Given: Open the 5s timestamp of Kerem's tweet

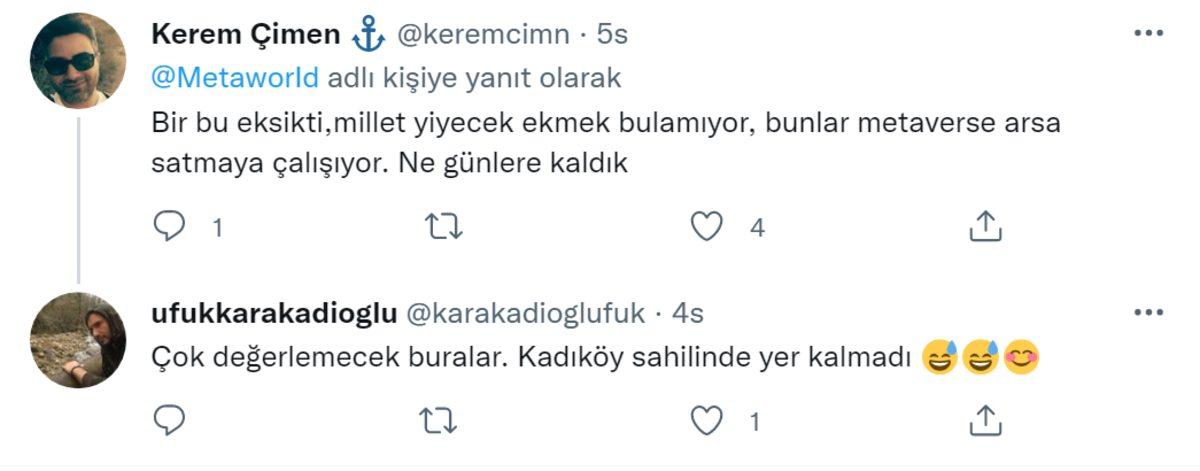Looking at the screenshot, I should pos(612,35).
